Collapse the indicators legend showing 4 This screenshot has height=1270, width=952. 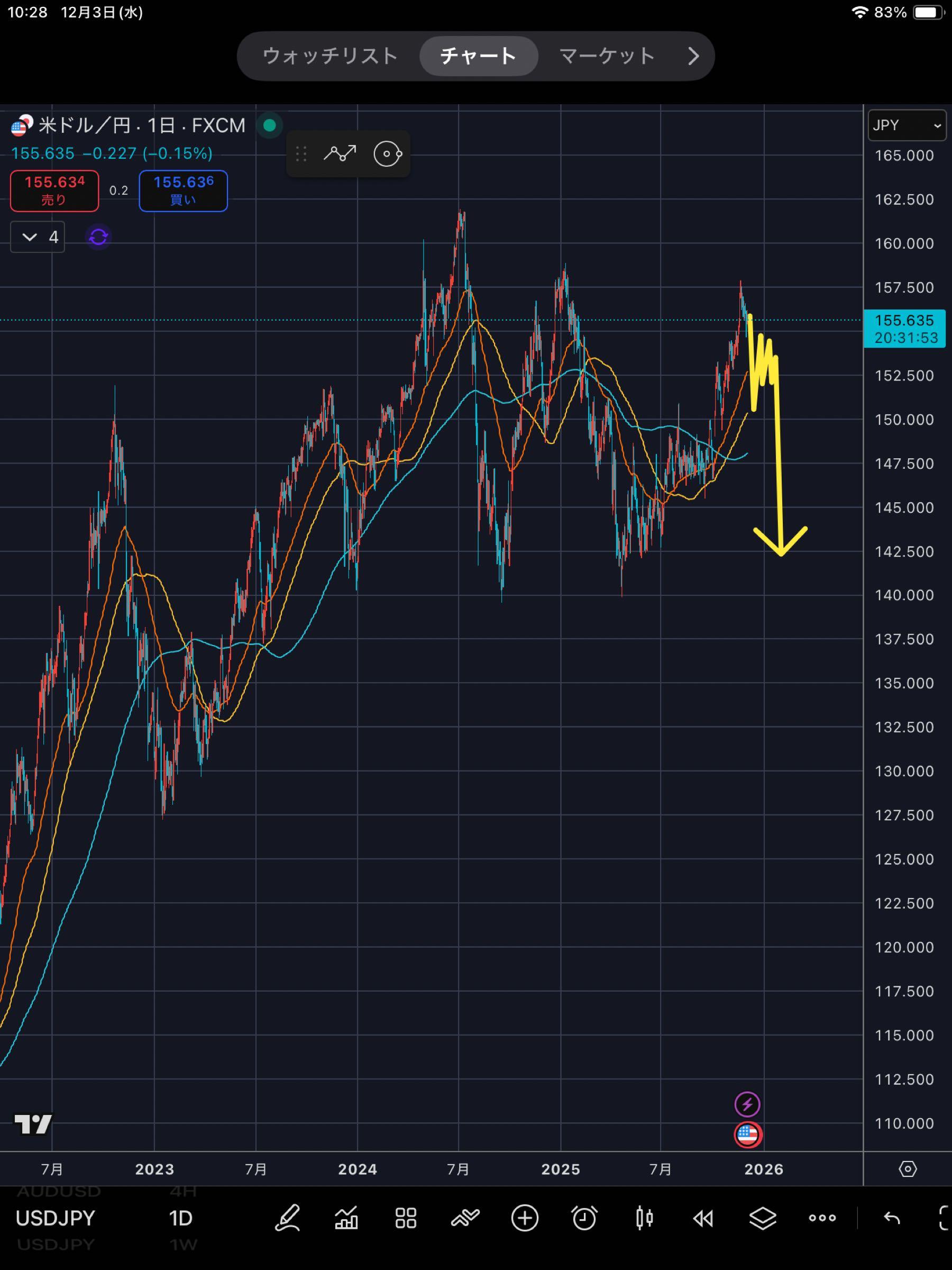tap(38, 237)
